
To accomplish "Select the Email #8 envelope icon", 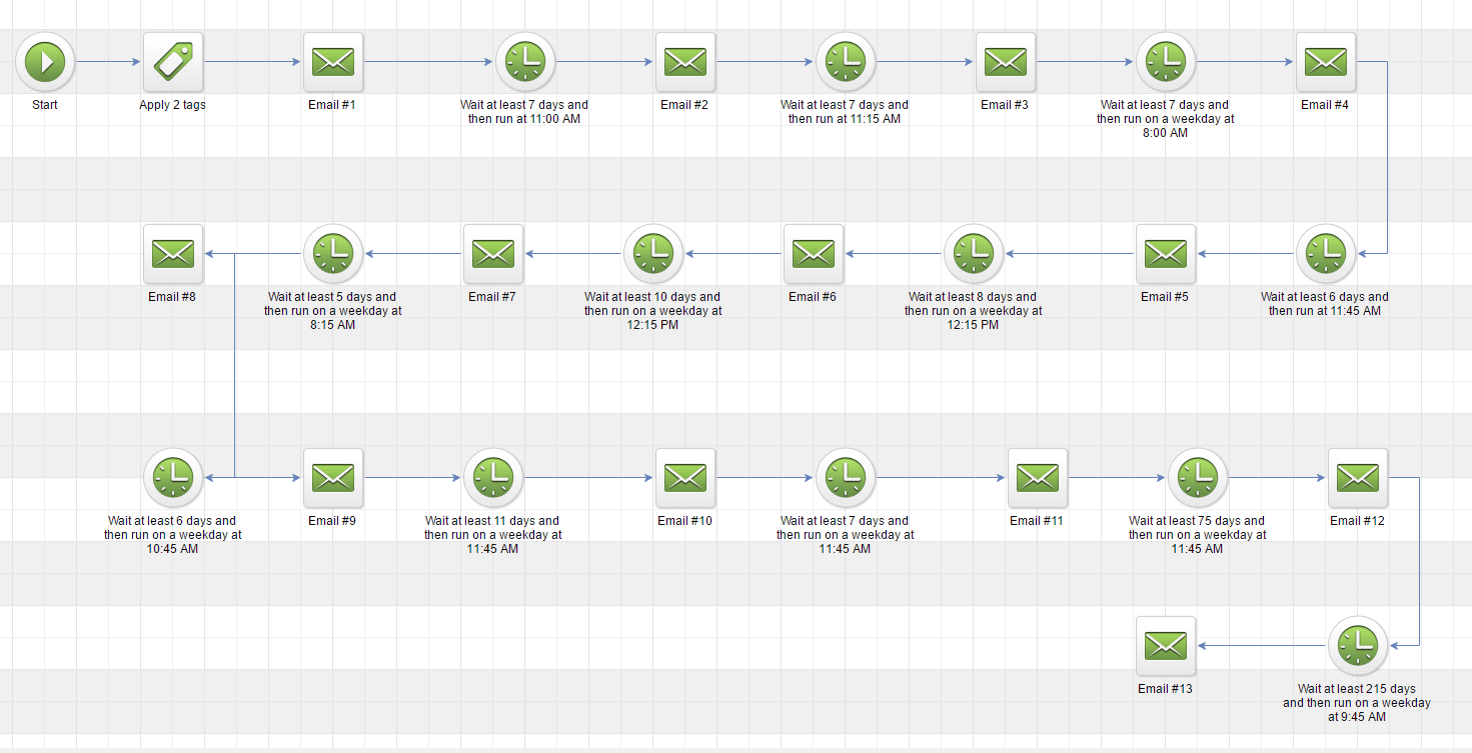I will tap(173, 254).
